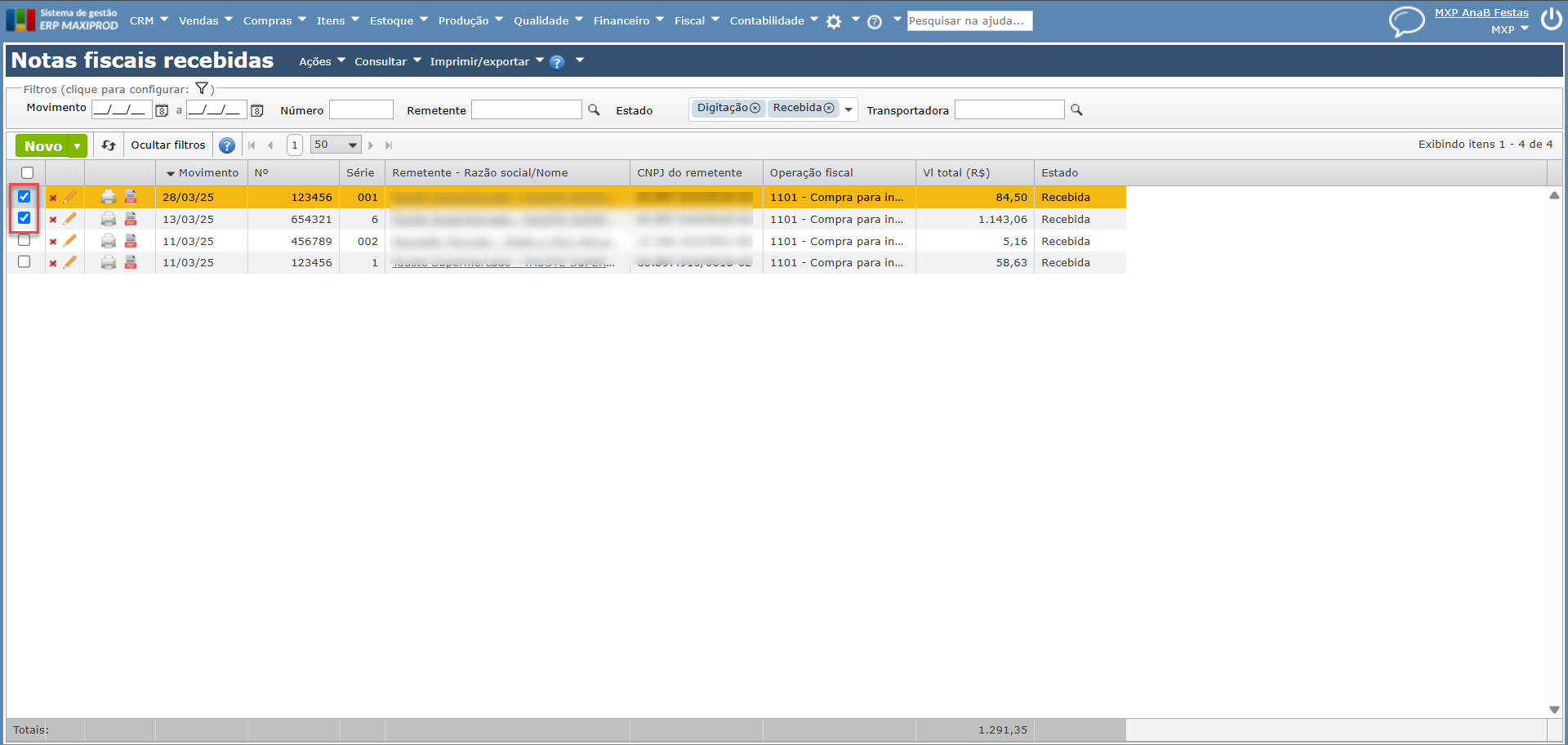This screenshot has height=745, width=1568.
Task: Open calendar for Movimento start date
Action: (x=162, y=110)
